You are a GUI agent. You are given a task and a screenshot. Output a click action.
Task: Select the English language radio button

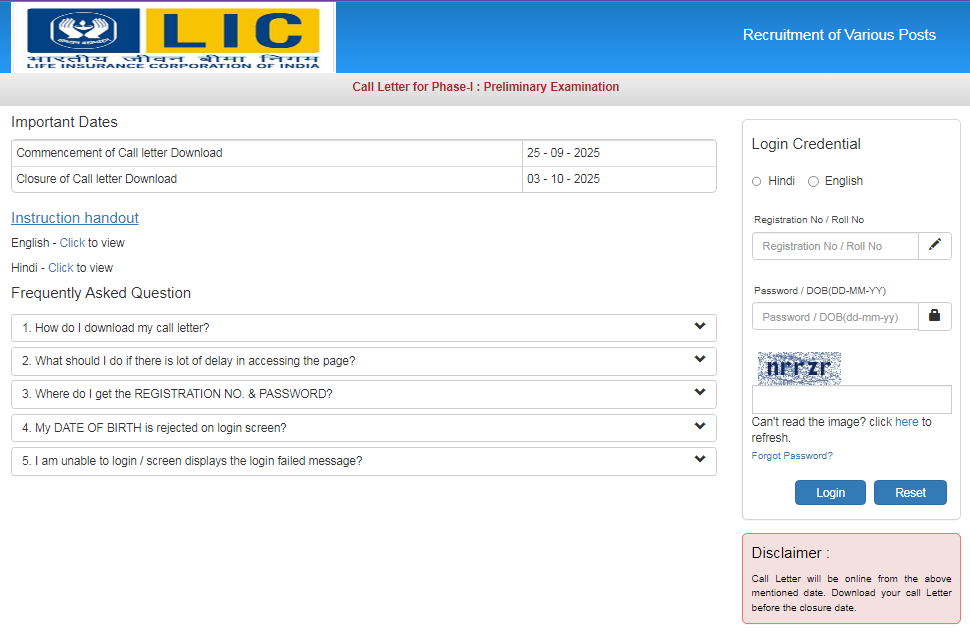point(813,181)
